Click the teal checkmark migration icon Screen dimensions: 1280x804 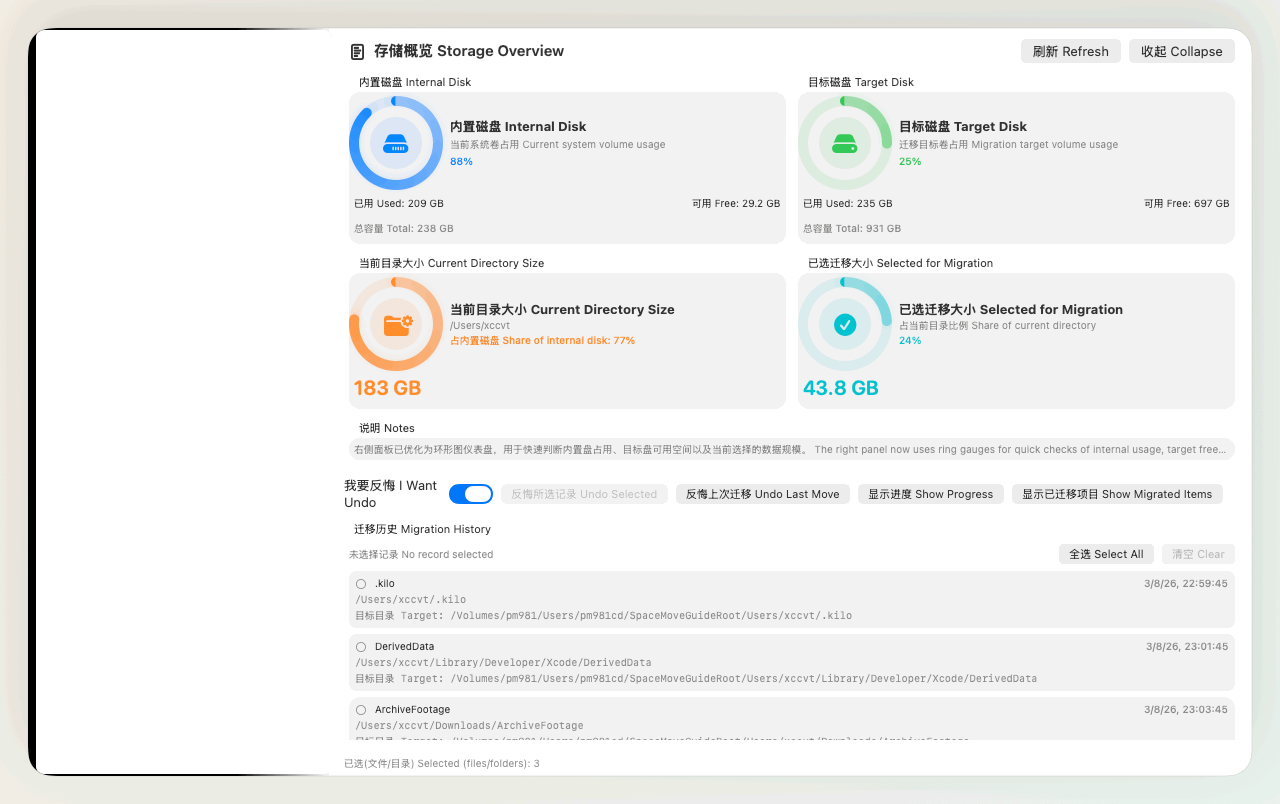pyautogui.click(x=845, y=324)
